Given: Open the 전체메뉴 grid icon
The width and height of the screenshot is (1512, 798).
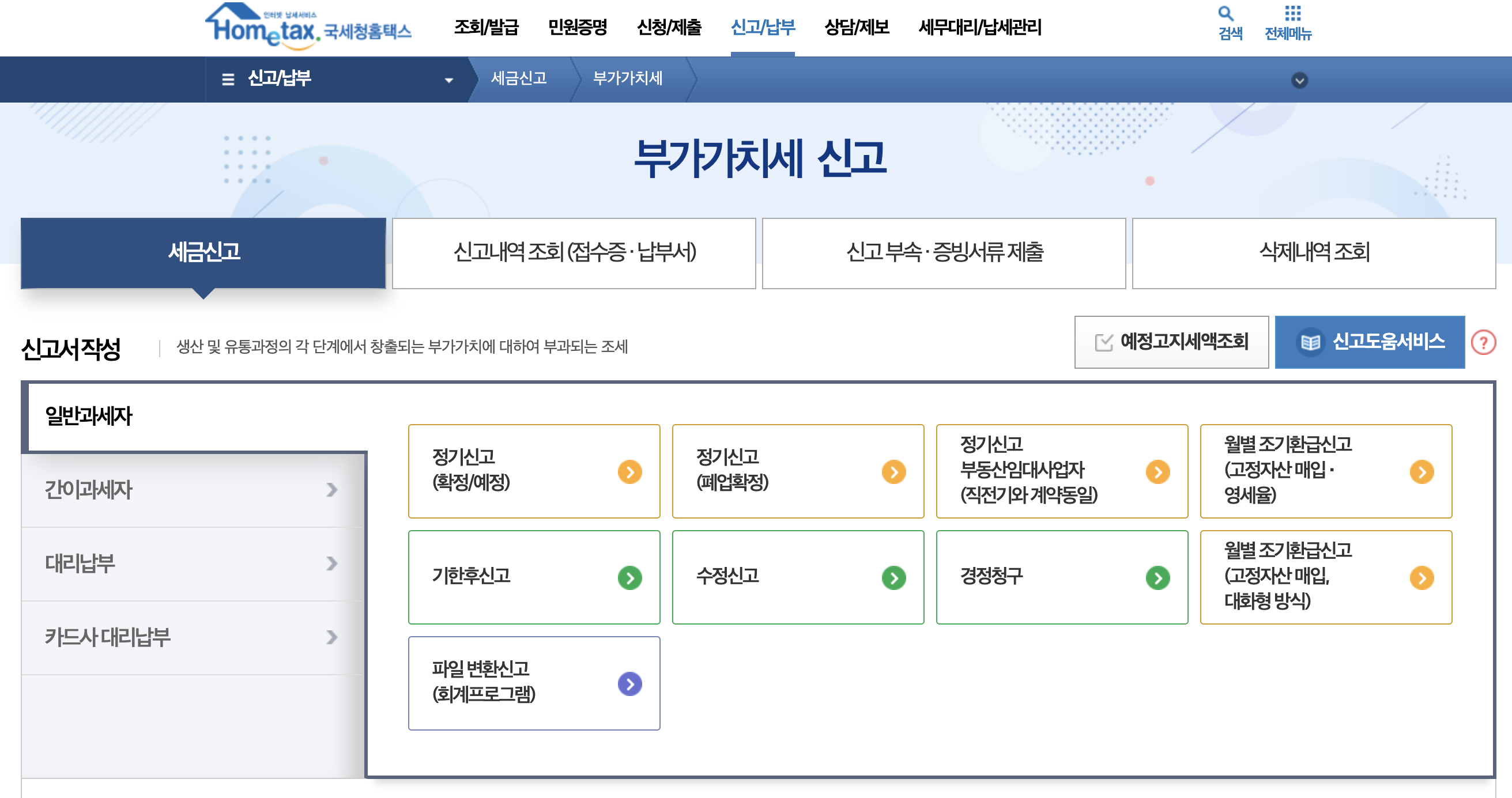Looking at the screenshot, I should (x=1292, y=14).
